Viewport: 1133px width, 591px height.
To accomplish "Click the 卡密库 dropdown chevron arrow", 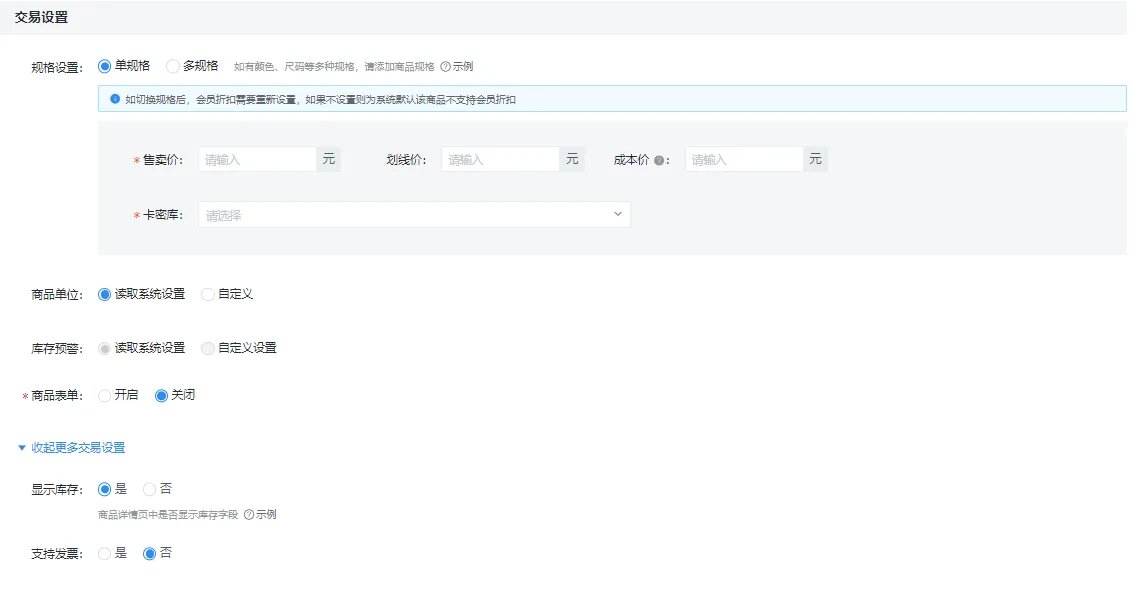I will point(617,214).
